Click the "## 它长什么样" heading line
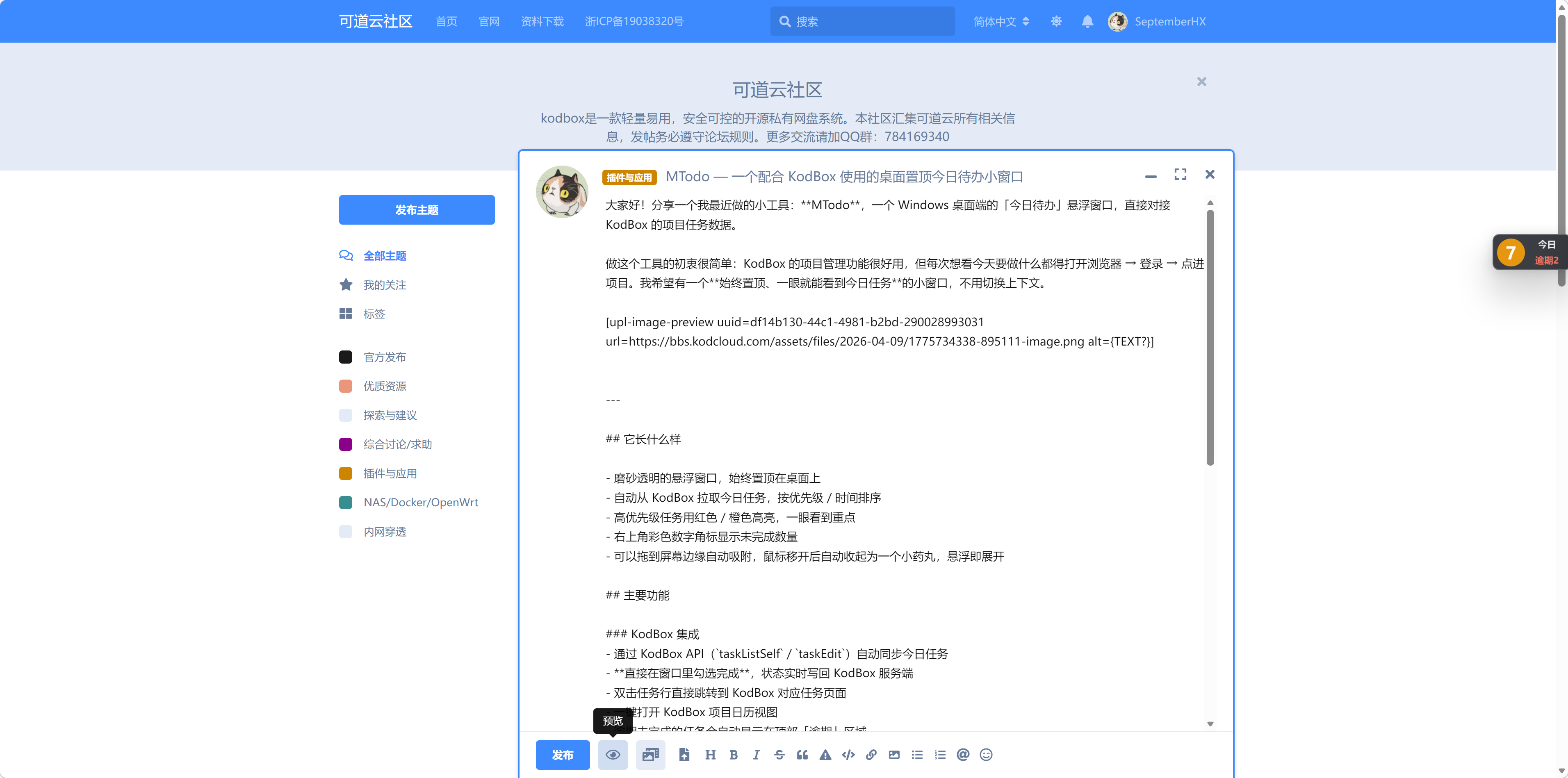The width and height of the screenshot is (1568, 778). click(643, 439)
